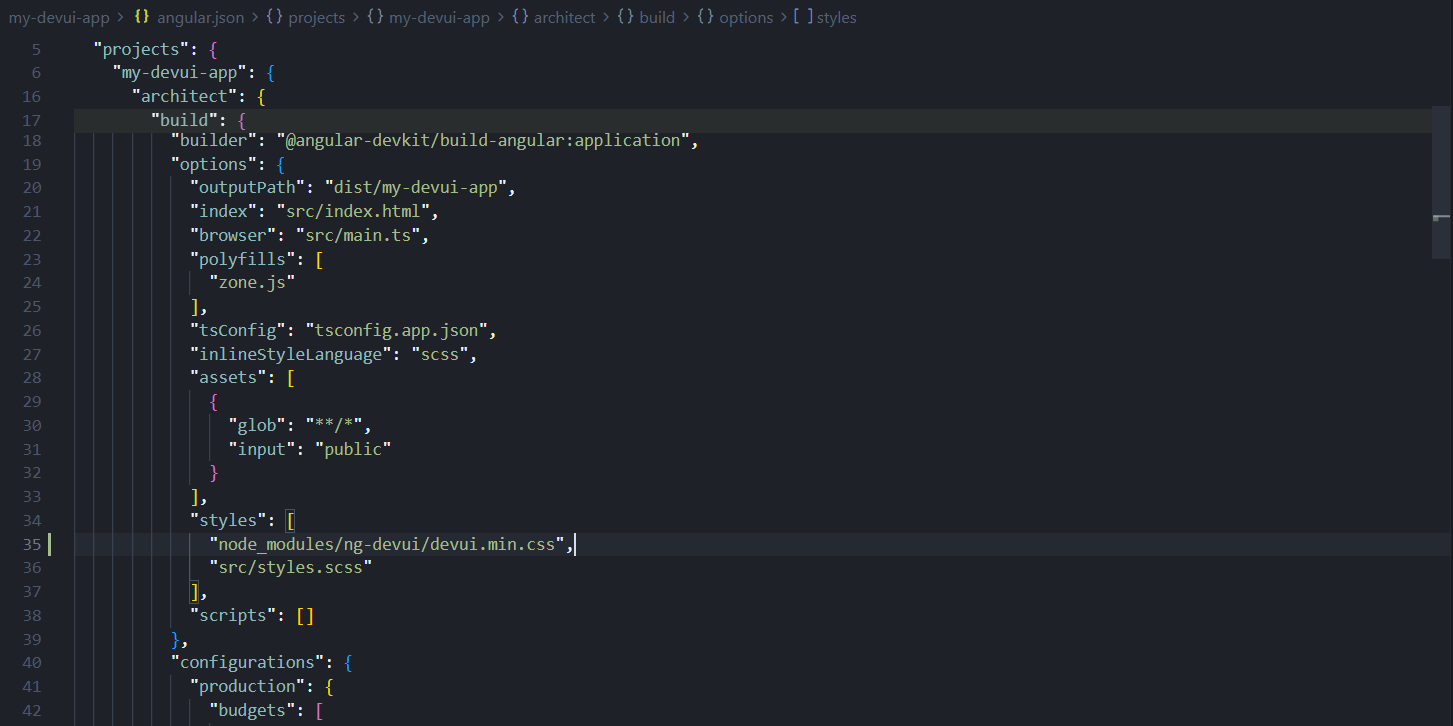Click the braces icon before projects breadcrumb
The image size is (1453, 726).
(274, 17)
